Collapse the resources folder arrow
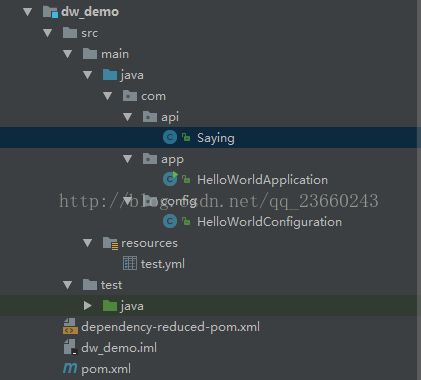 click(x=88, y=243)
